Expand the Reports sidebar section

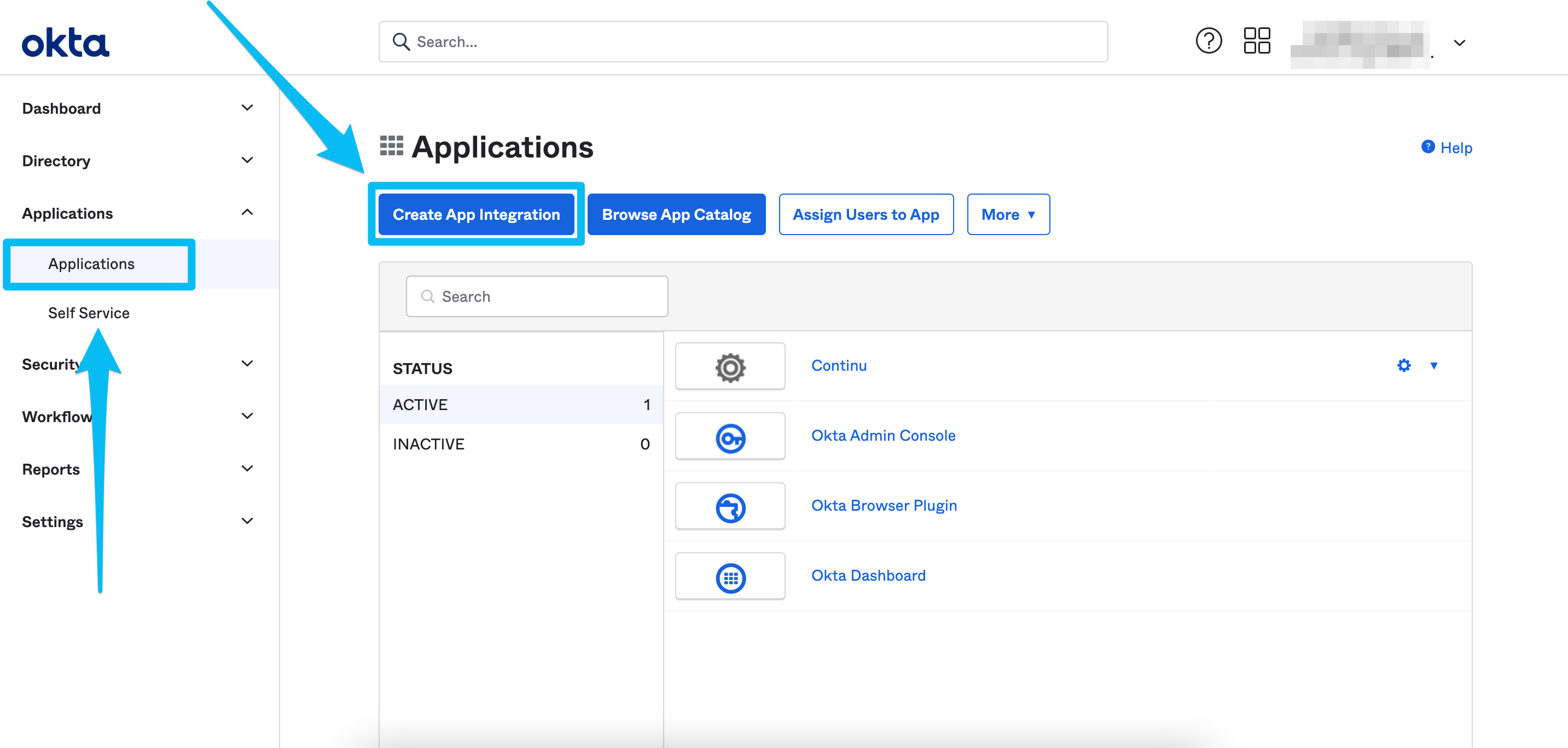click(x=247, y=468)
